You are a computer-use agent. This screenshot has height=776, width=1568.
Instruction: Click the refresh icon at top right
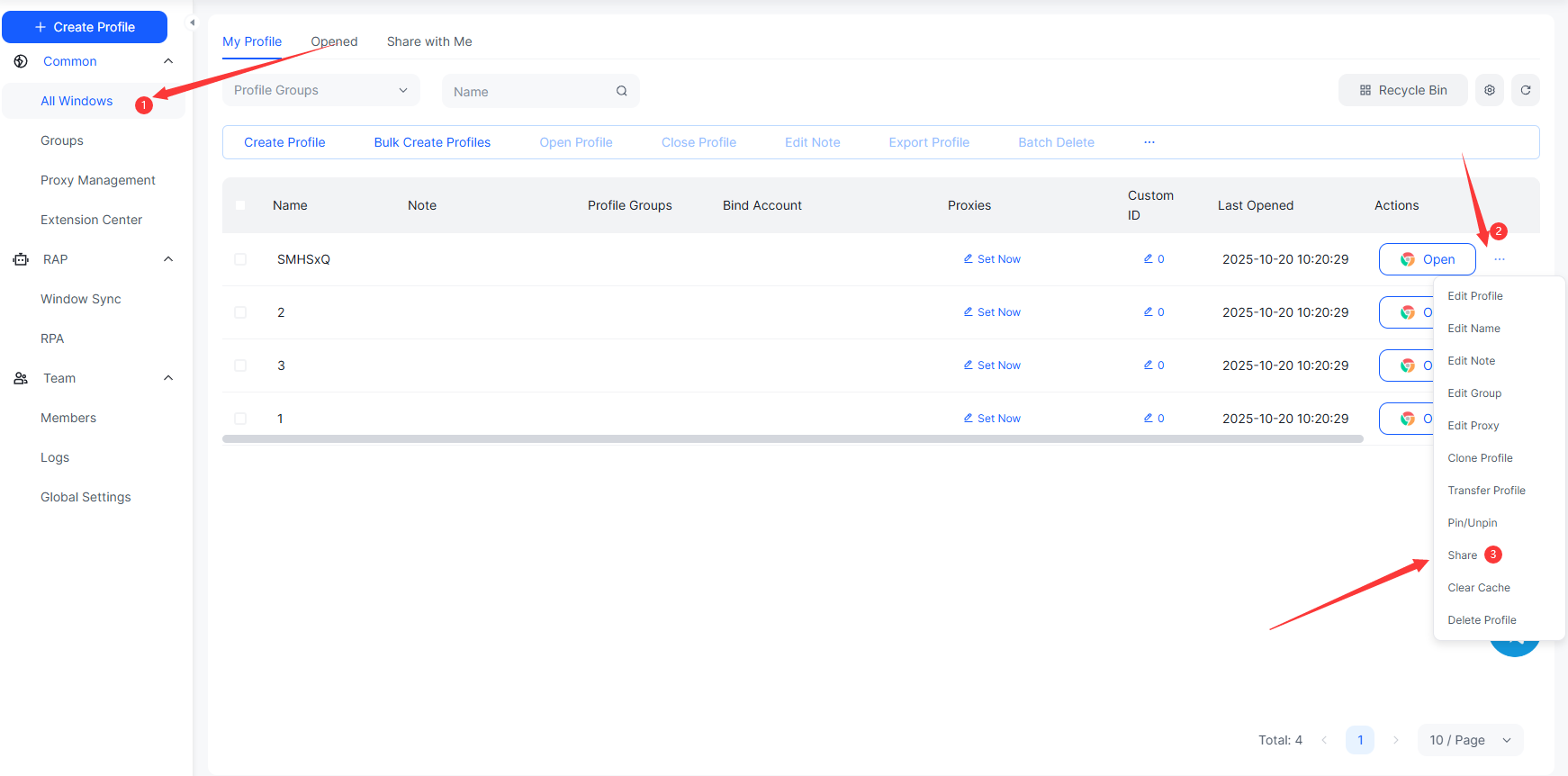coord(1525,90)
